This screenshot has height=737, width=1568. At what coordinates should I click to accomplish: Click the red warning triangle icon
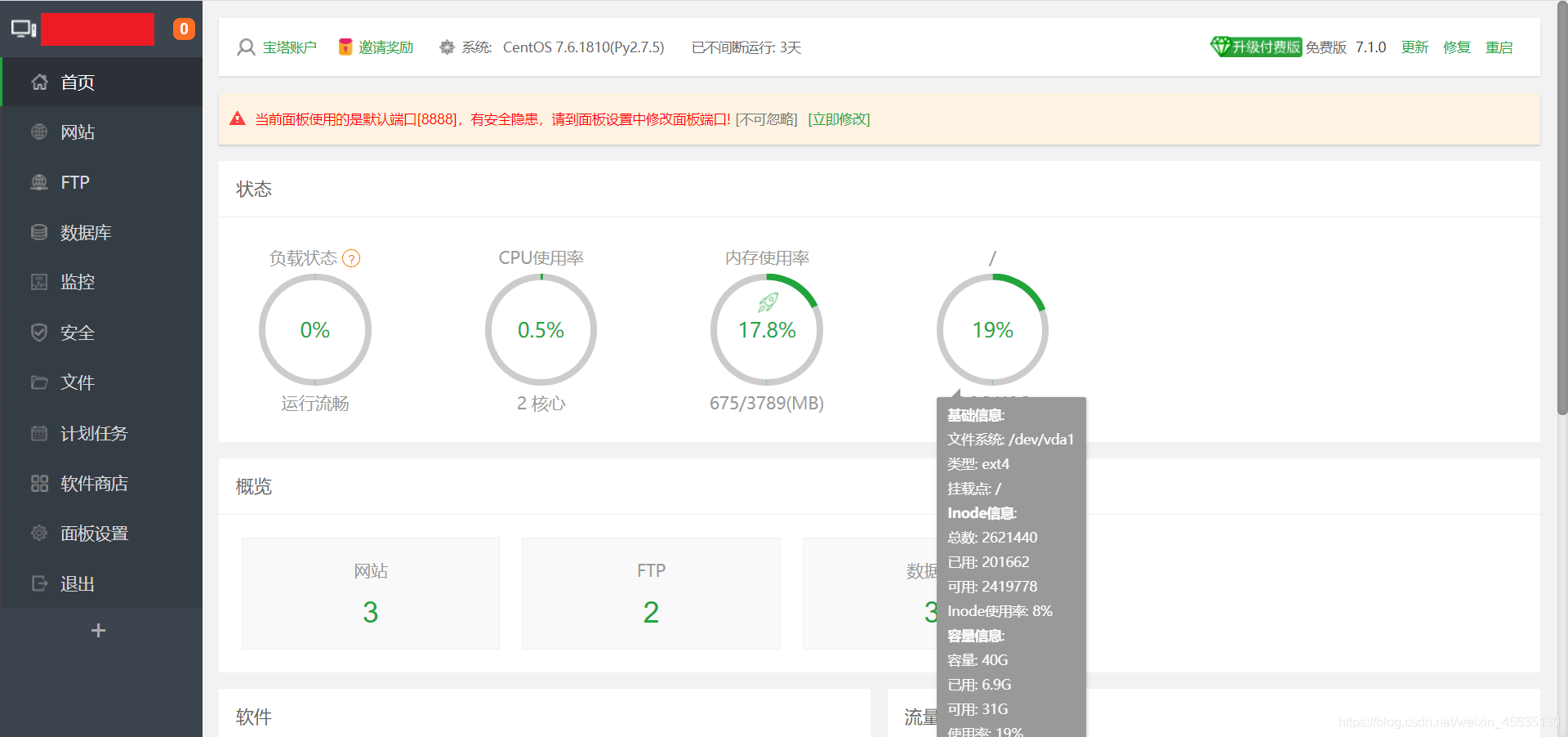238,118
